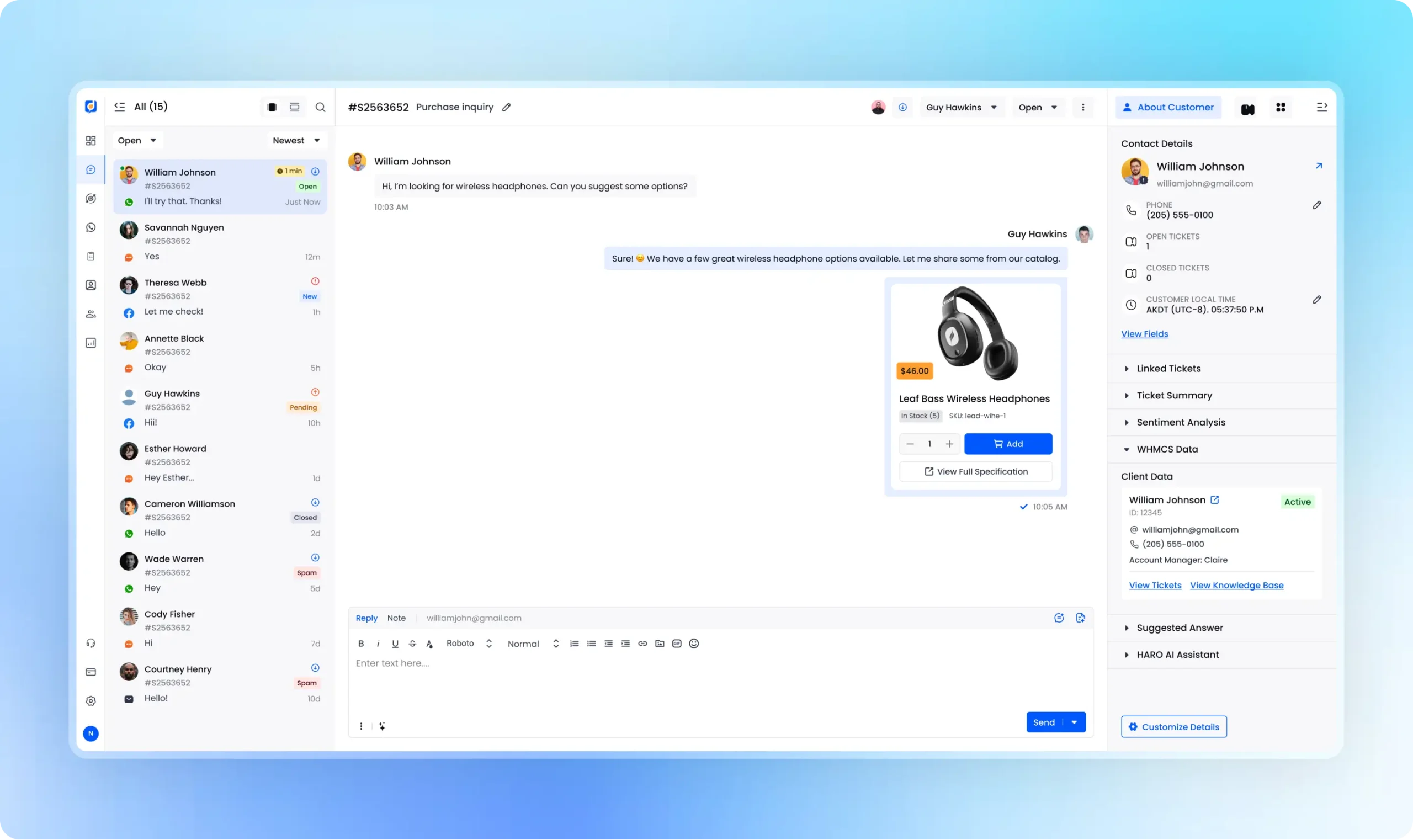Image resolution: width=1413 pixels, height=840 pixels.
Task: Open View Knowledge Base link in Client Data
Action: click(1237, 585)
